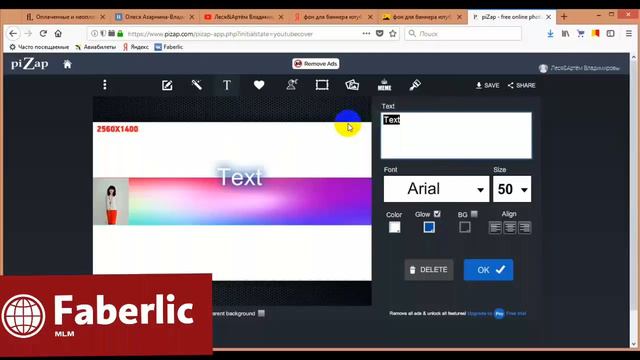This screenshot has height=360, width=640.
Task: Enable the BG checkbox
Action: 474,214
